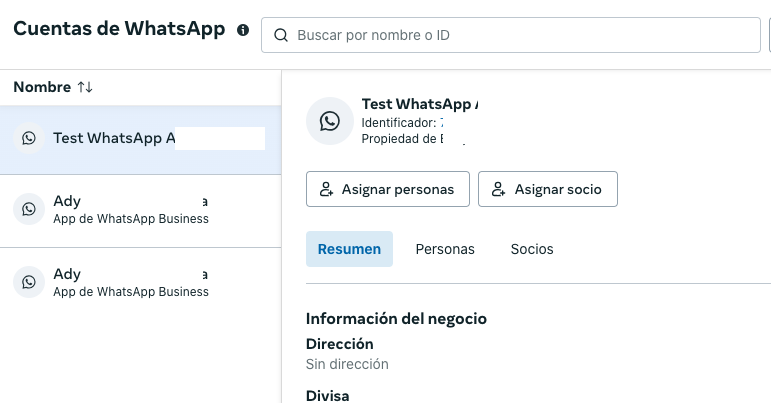This screenshot has height=403, width=771.
Task: Select the first Ady WhatsApp Business account
Action: click(130, 211)
